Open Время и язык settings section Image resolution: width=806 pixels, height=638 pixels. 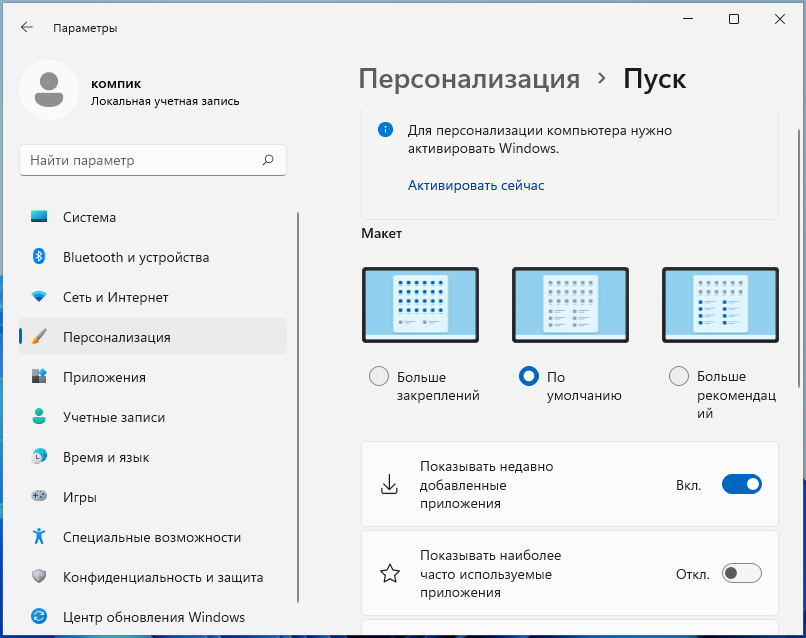tap(106, 457)
